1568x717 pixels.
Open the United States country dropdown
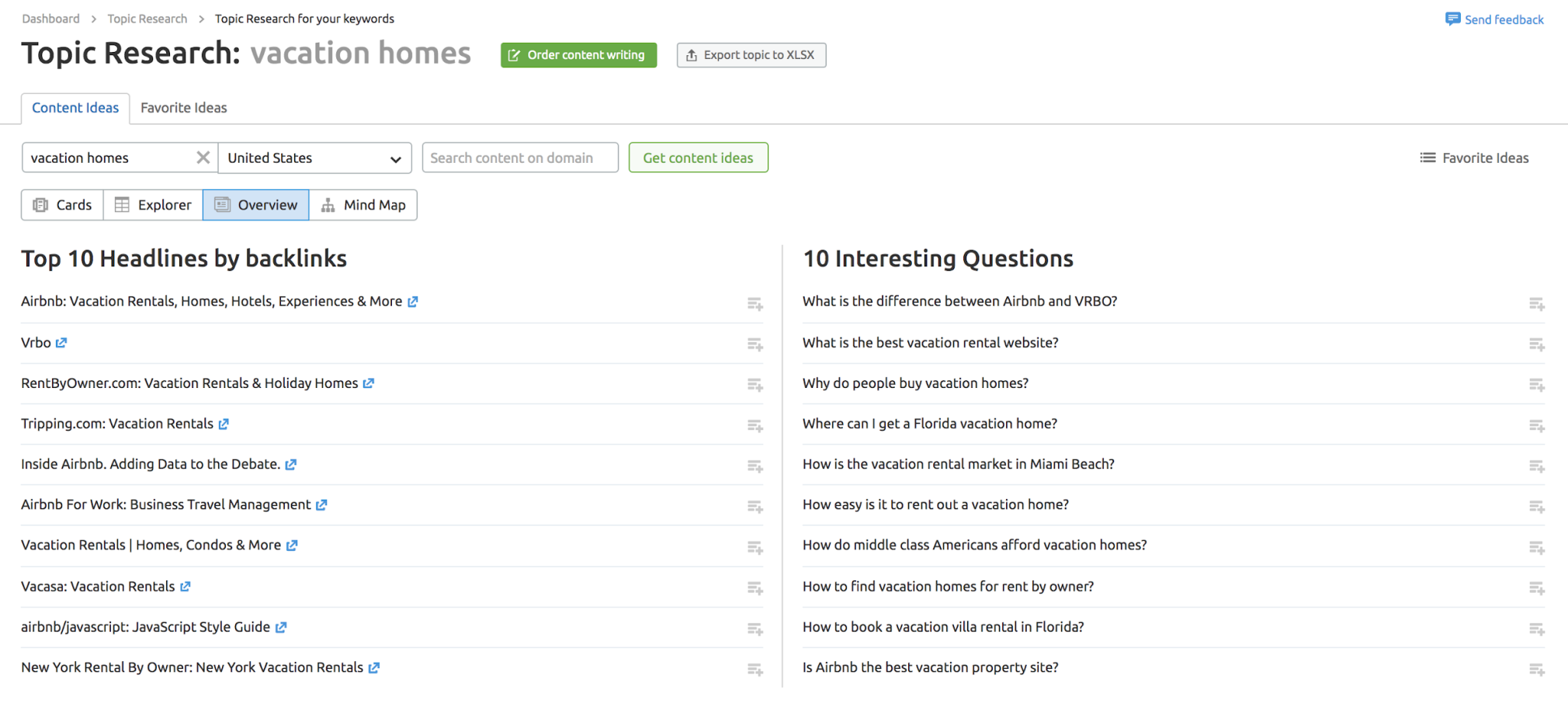(314, 158)
